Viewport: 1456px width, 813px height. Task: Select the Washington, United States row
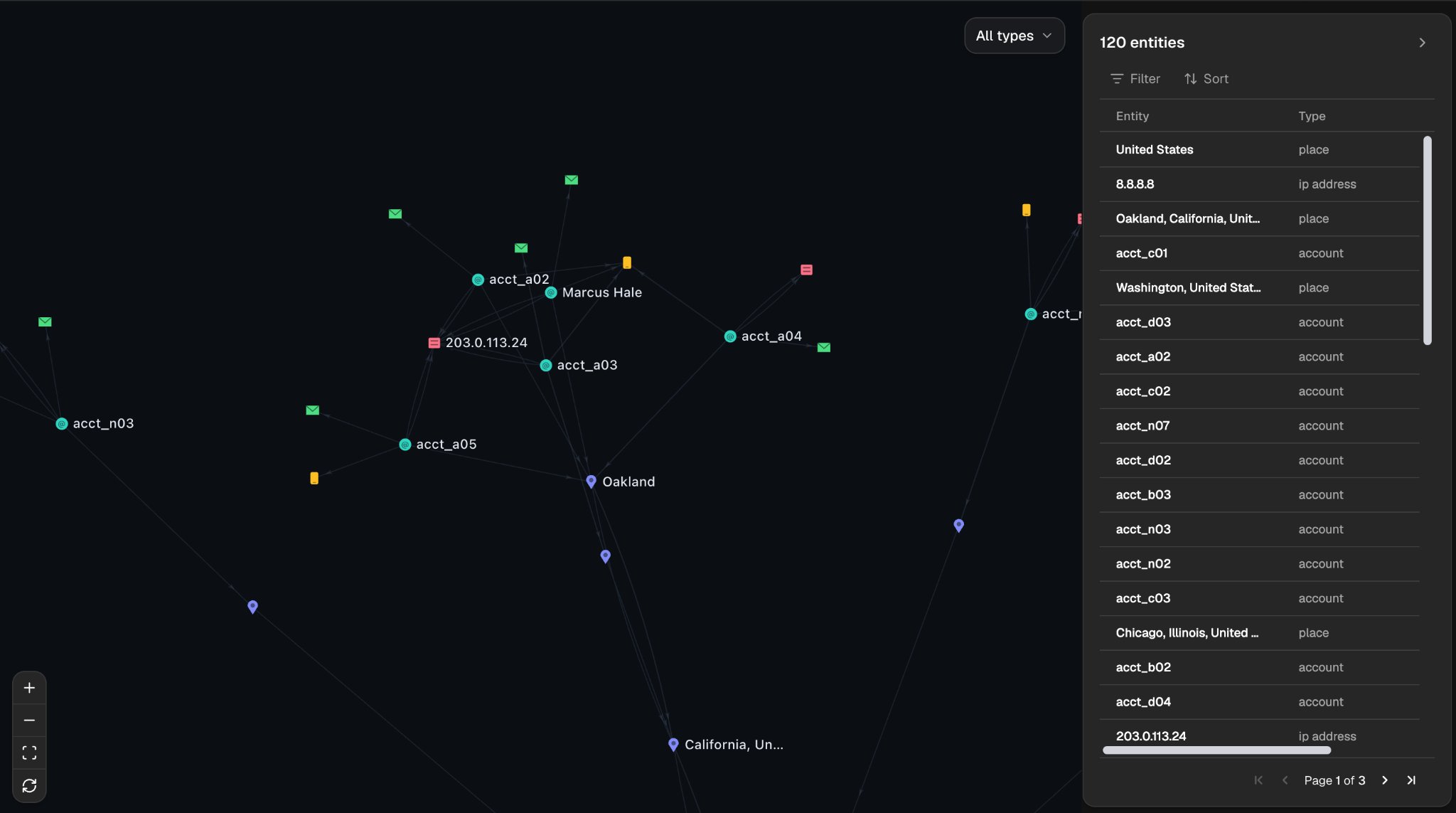(x=1259, y=287)
